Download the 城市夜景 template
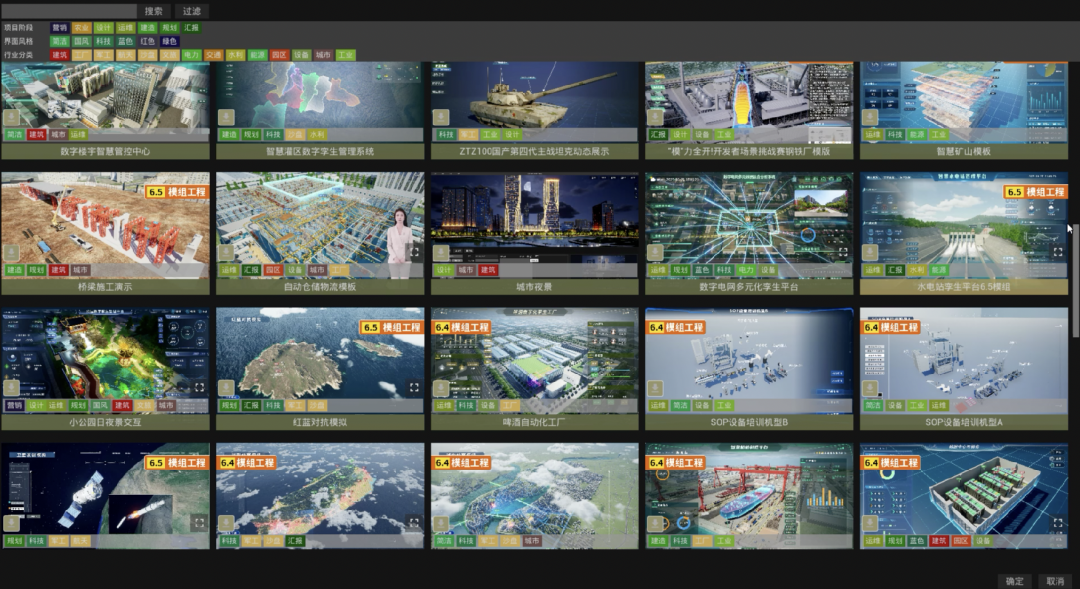 [441, 253]
